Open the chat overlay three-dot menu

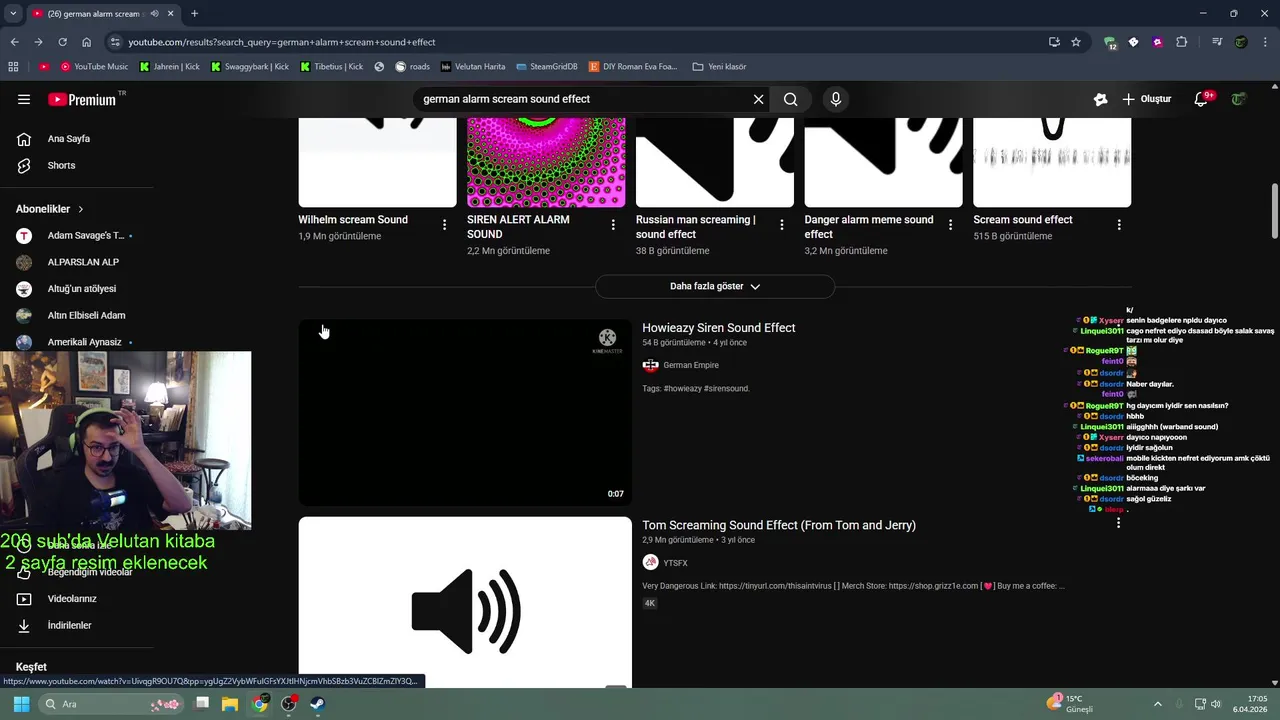click(x=1118, y=522)
